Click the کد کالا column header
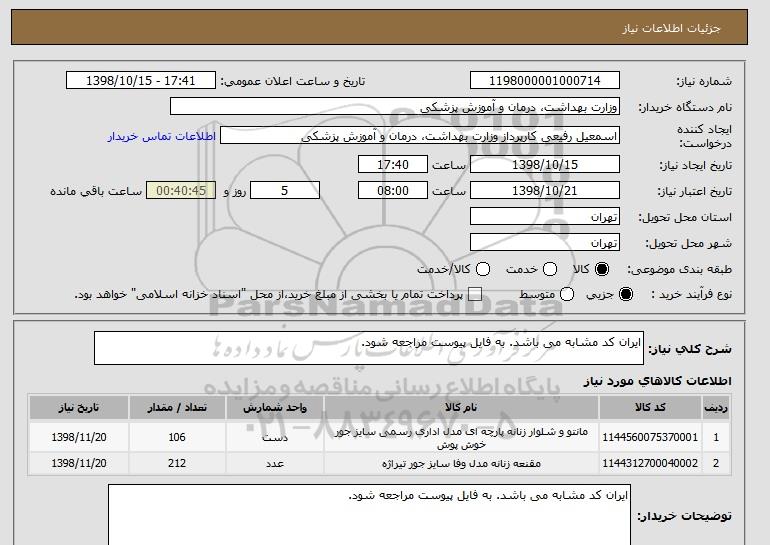The image size is (770, 545). click(650, 408)
